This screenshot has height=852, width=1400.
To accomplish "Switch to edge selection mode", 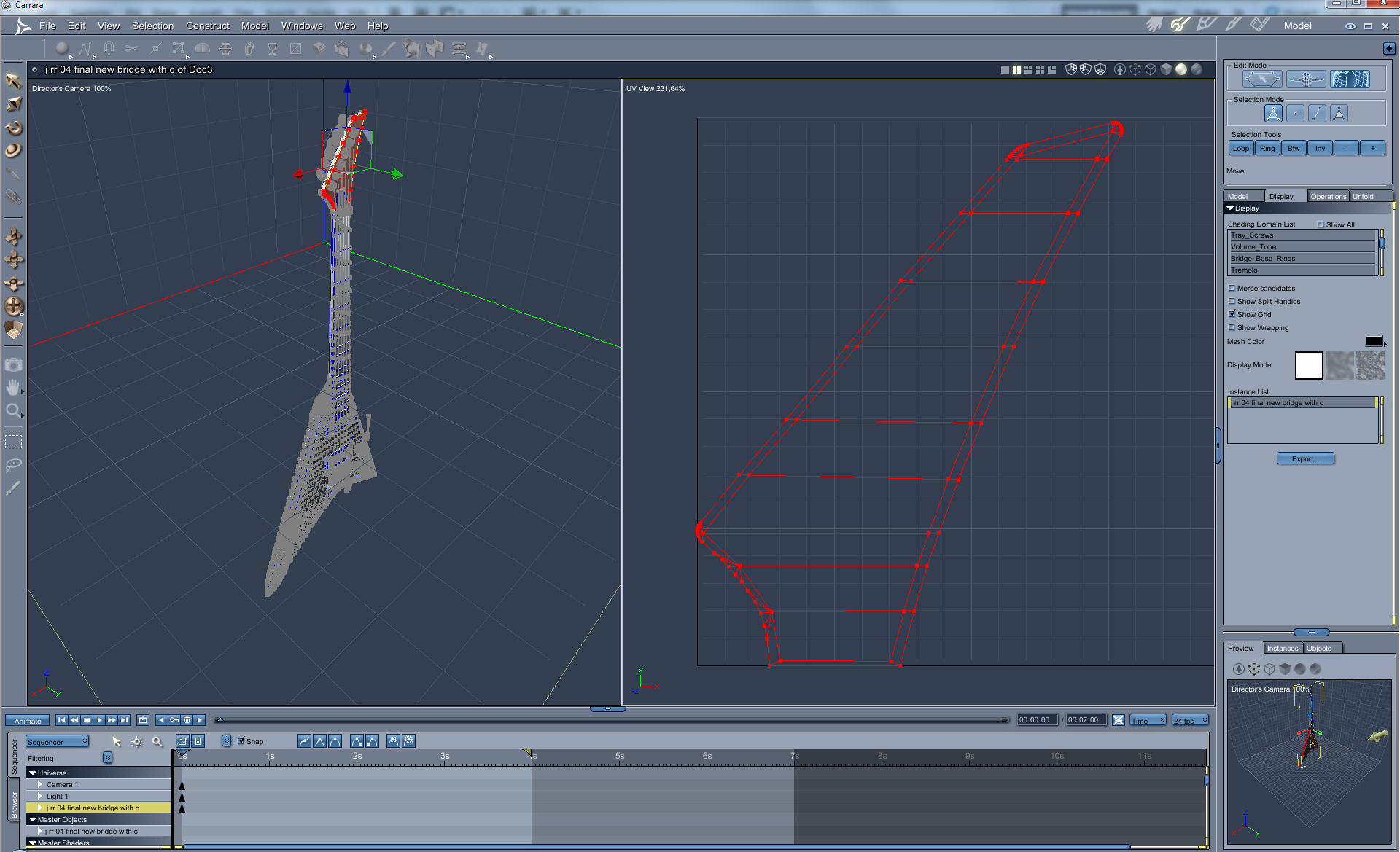I will [x=1317, y=114].
